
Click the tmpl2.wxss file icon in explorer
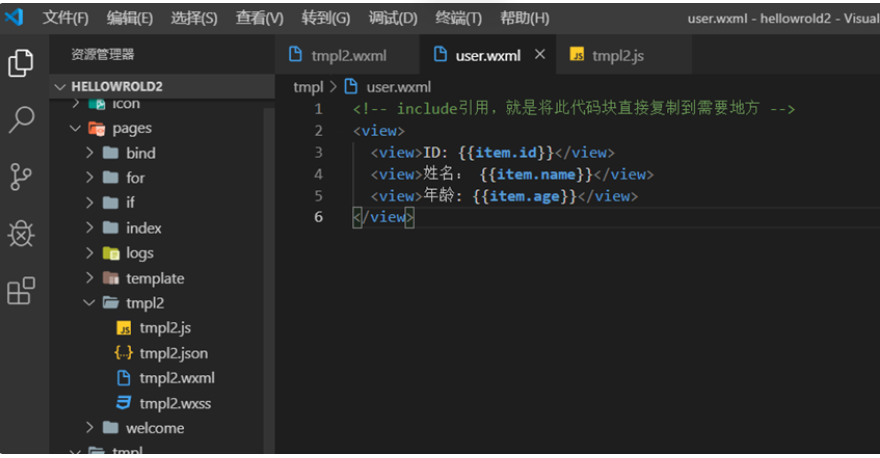tap(124, 403)
